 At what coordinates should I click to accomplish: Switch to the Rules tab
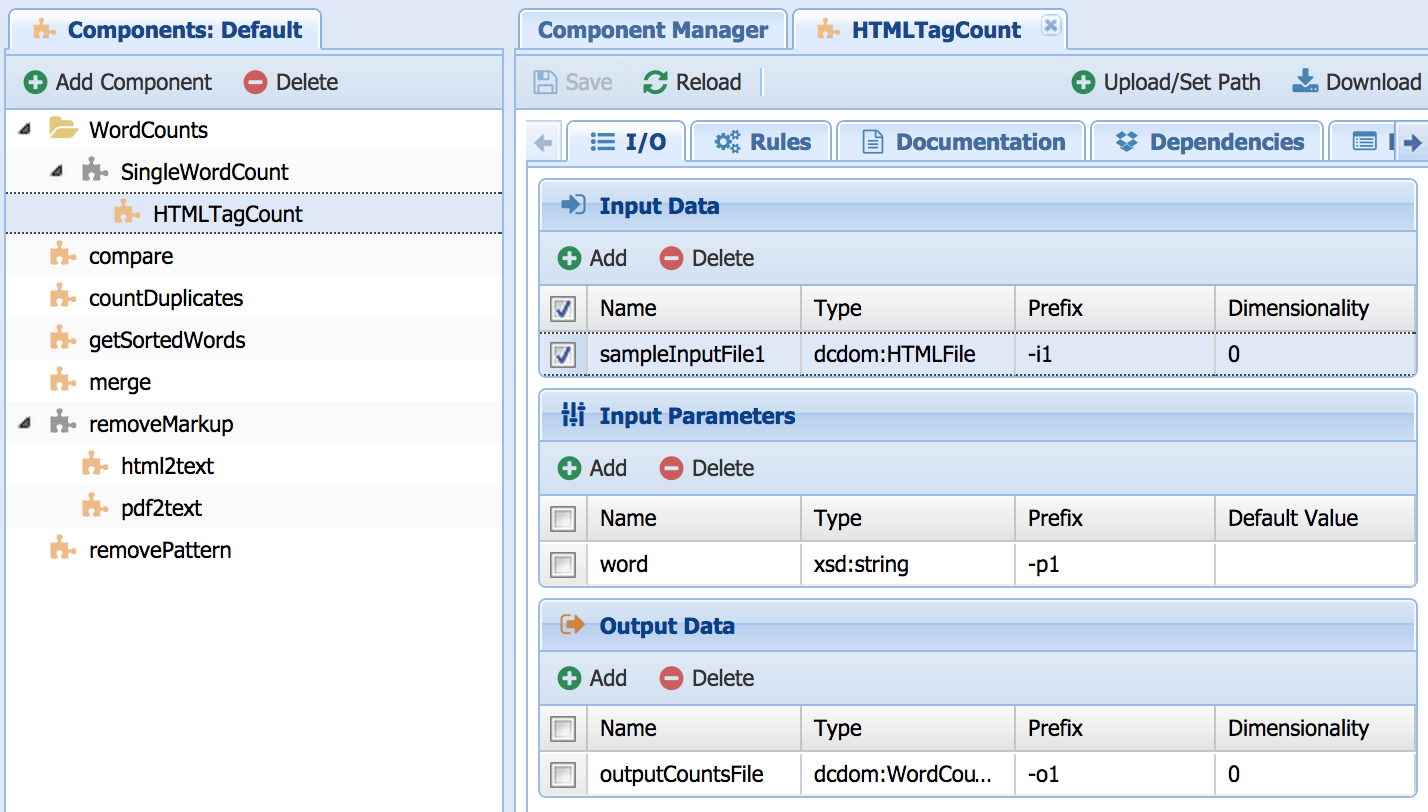[763, 142]
